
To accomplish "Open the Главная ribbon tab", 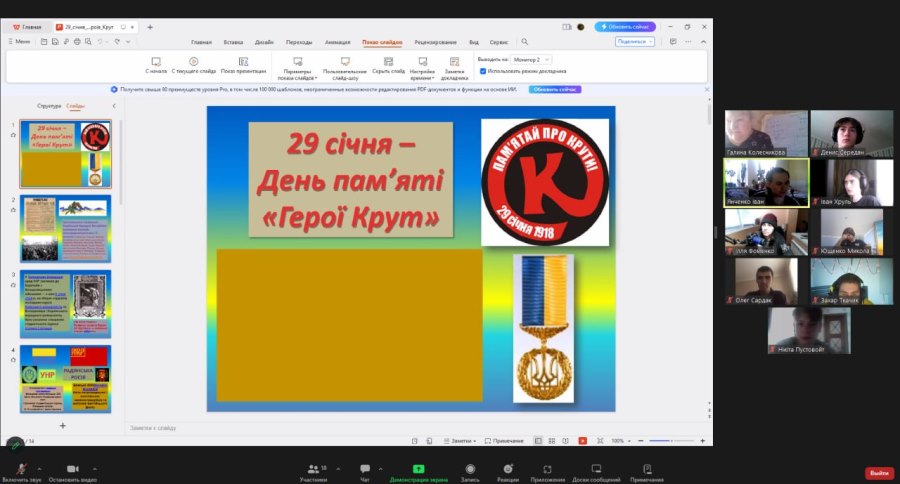I will coord(201,42).
